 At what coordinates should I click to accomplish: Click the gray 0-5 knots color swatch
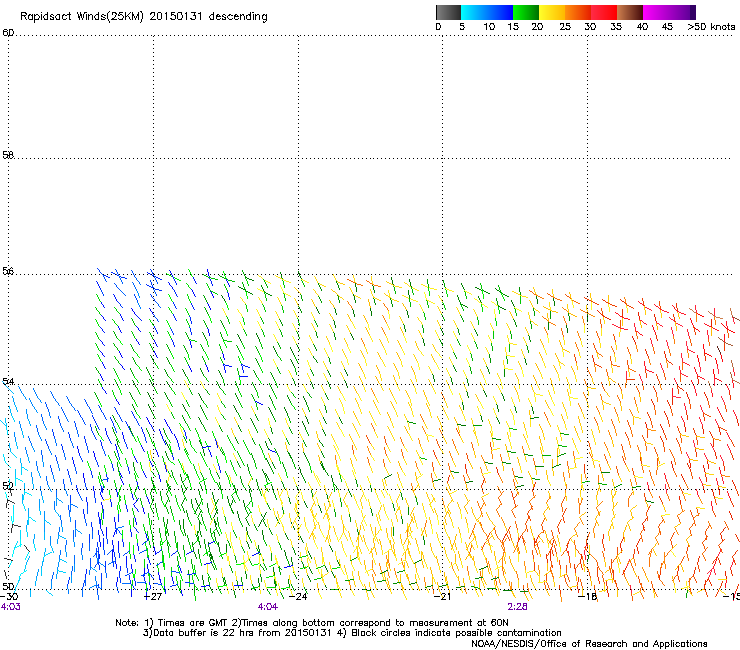point(448,12)
